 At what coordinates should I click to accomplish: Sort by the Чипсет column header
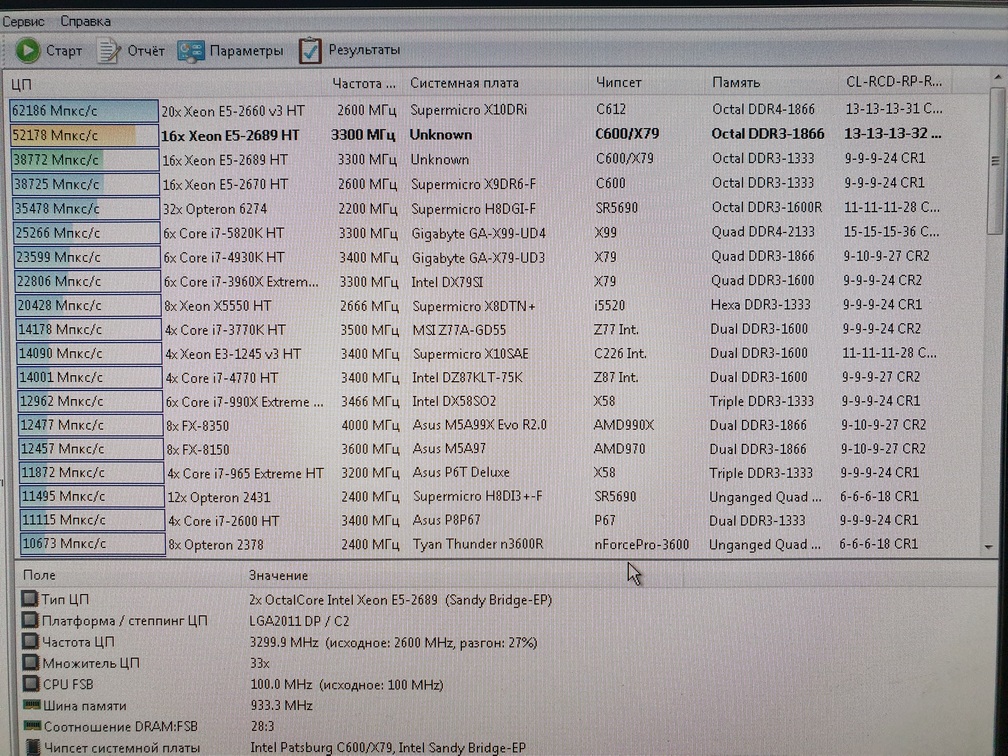[618, 82]
